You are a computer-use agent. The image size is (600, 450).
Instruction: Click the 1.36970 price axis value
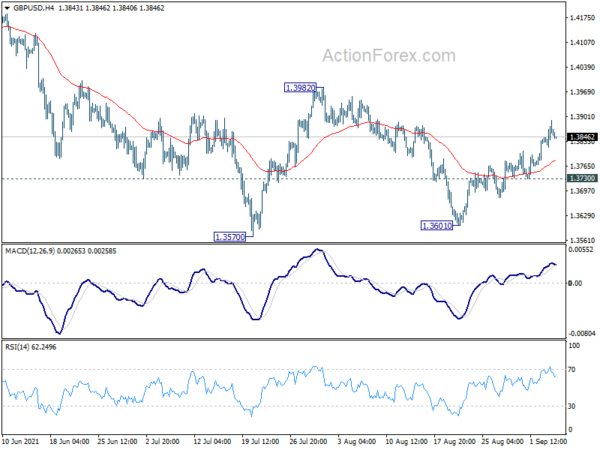(583, 191)
